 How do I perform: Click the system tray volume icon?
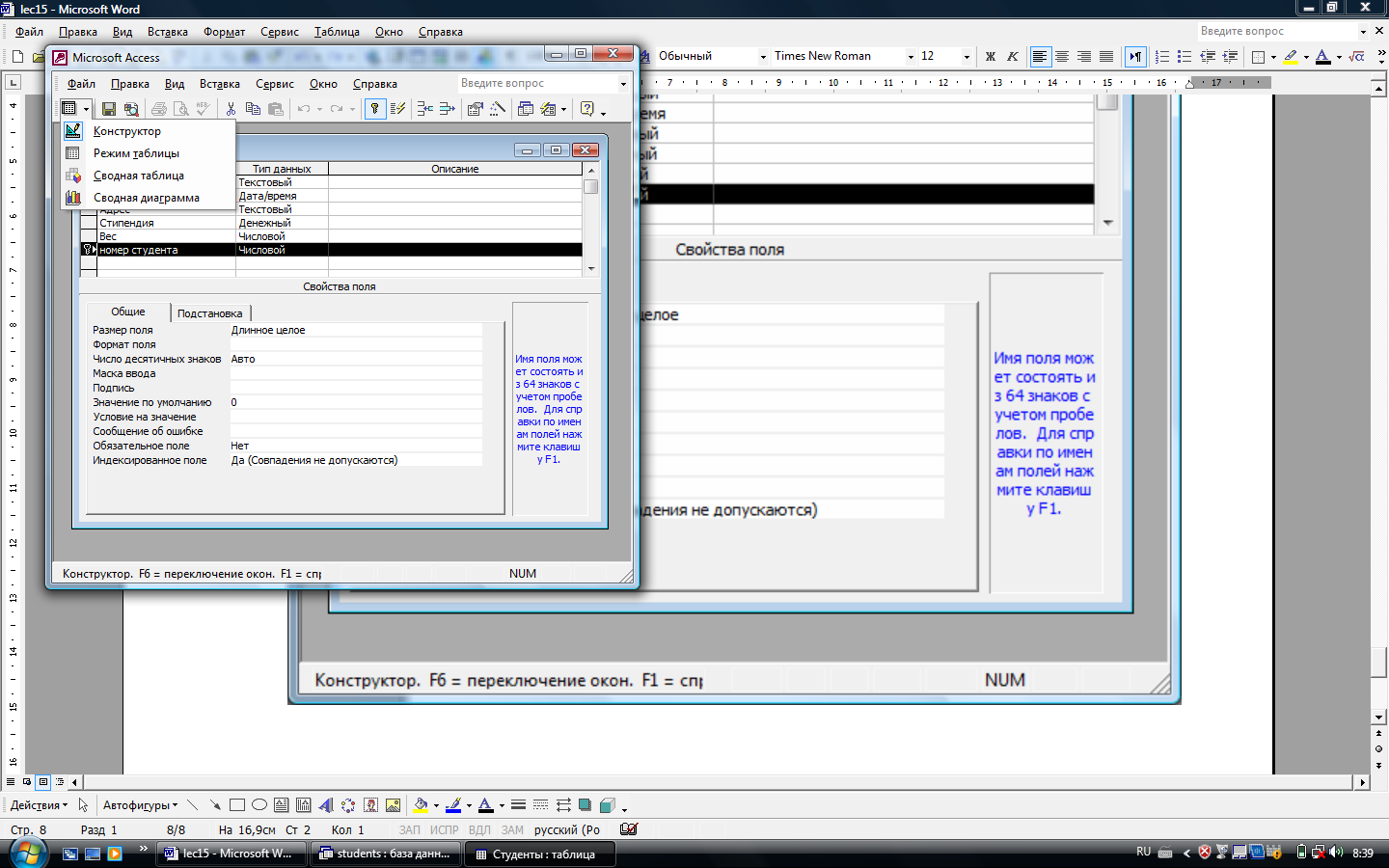[1336, 853]
